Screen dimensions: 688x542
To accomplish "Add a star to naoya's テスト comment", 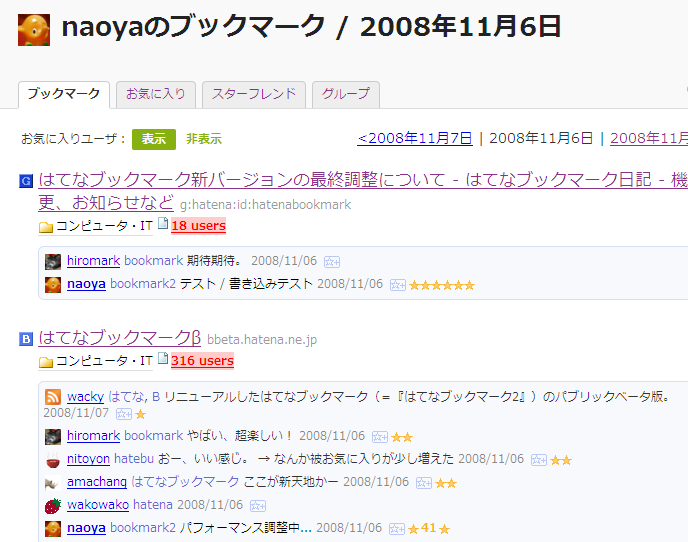I will point(398,285).
